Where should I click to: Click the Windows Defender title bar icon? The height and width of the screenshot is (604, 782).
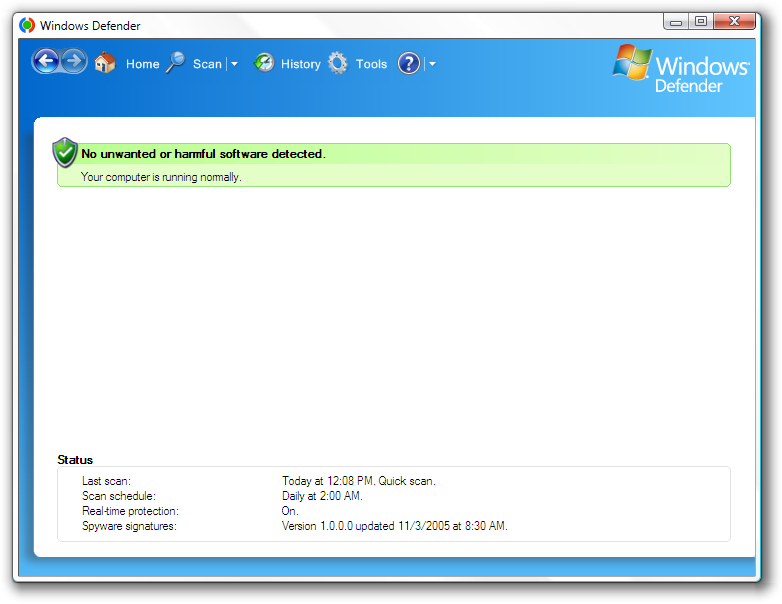(27, 25)
